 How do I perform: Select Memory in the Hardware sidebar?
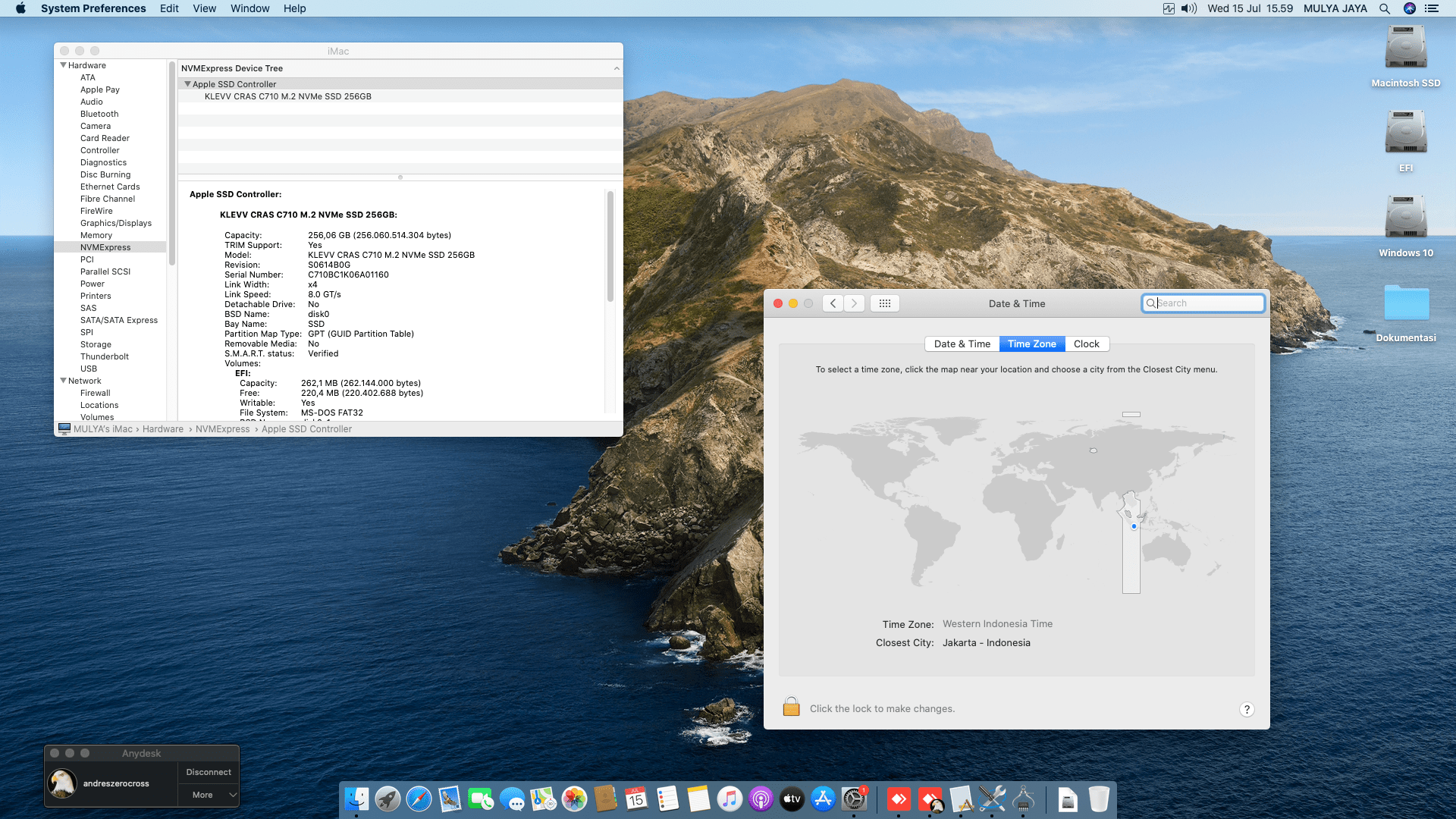[x=96, y=235]
